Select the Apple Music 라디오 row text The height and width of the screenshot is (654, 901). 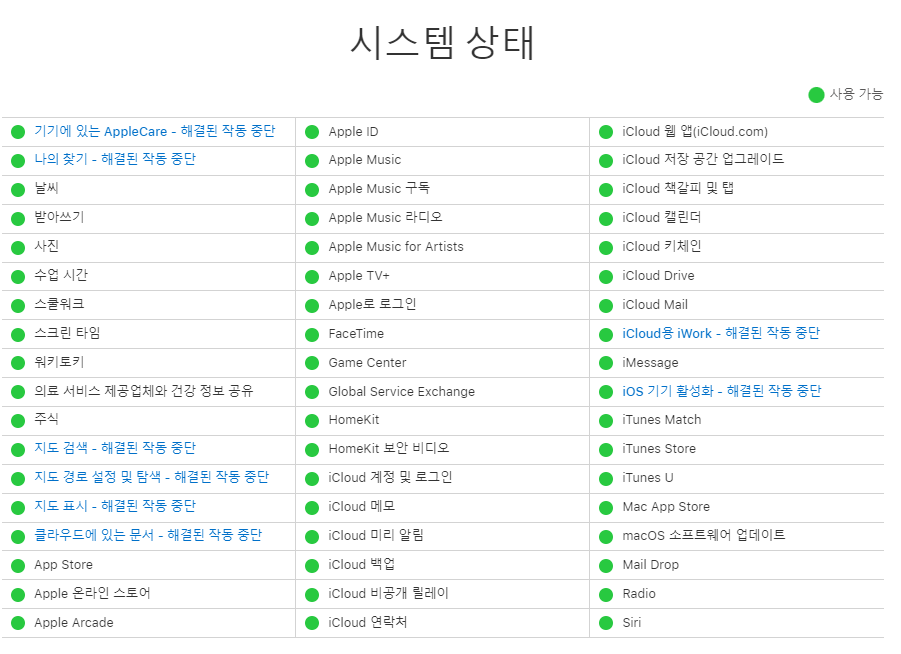click(x=386, y=218)
